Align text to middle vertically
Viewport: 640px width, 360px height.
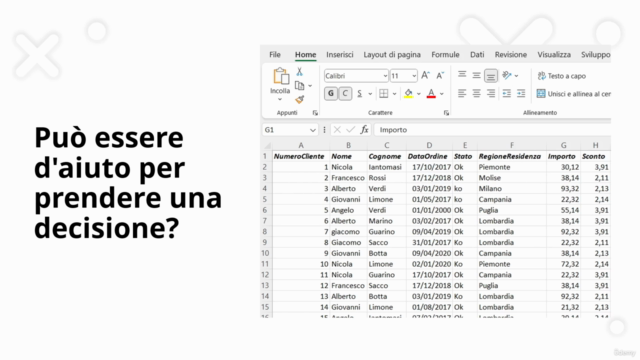pos(476,76)
